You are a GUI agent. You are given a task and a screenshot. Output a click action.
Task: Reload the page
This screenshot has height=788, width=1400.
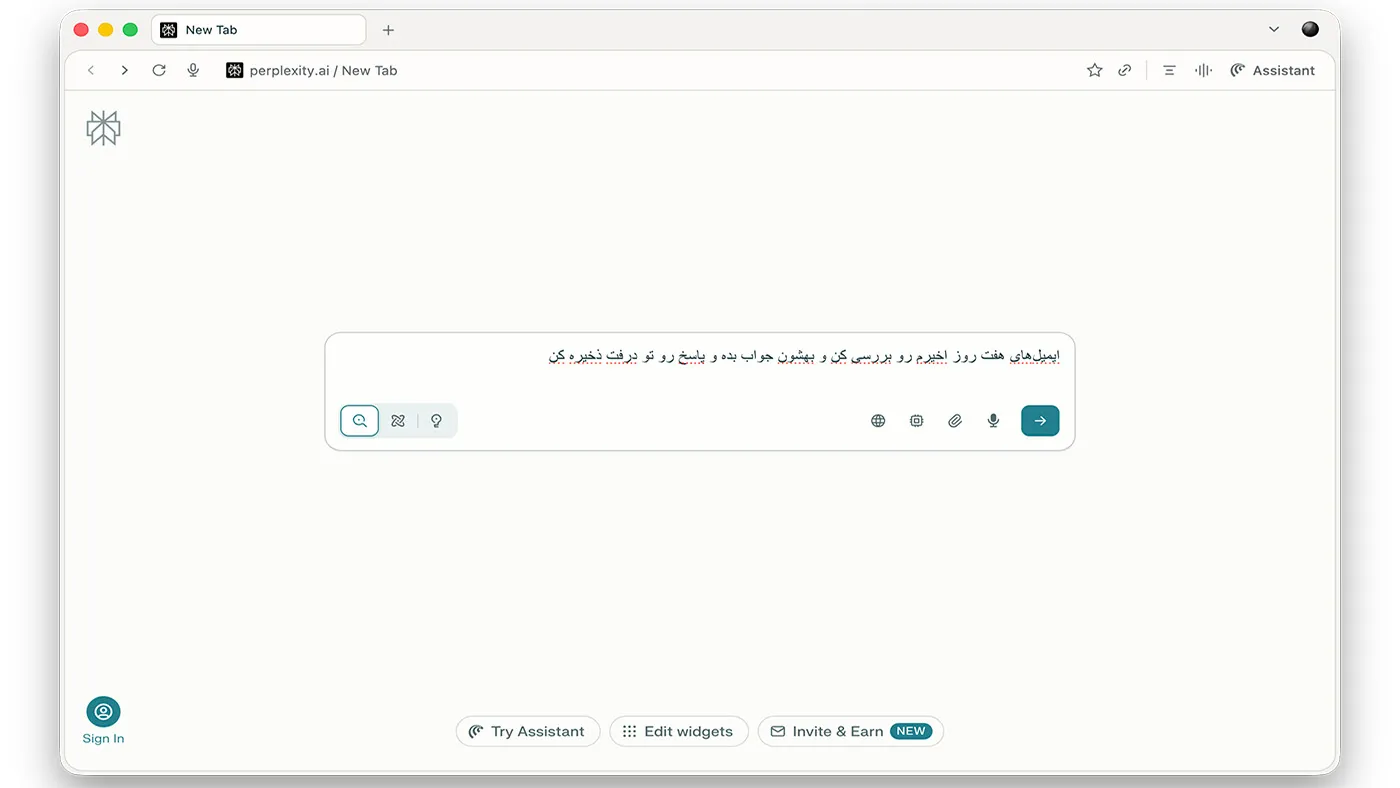[x=159, y=70]
